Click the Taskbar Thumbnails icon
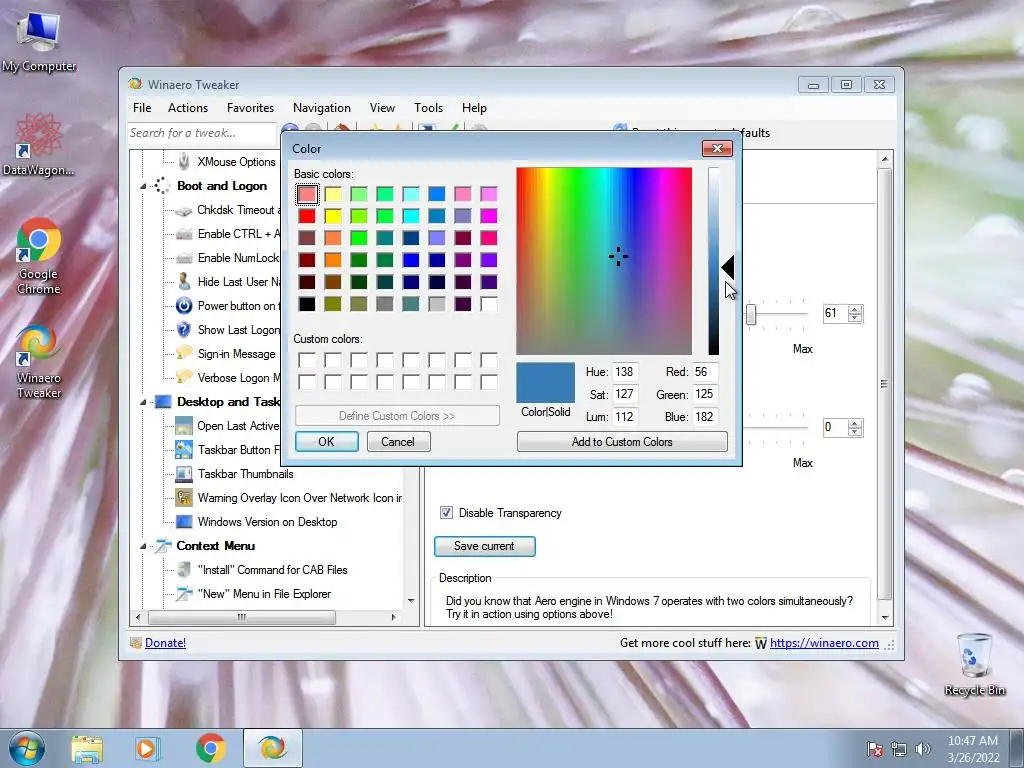The height and width of the screenshot is (768, 1024). pyautogui.click(x=184, y=473)
